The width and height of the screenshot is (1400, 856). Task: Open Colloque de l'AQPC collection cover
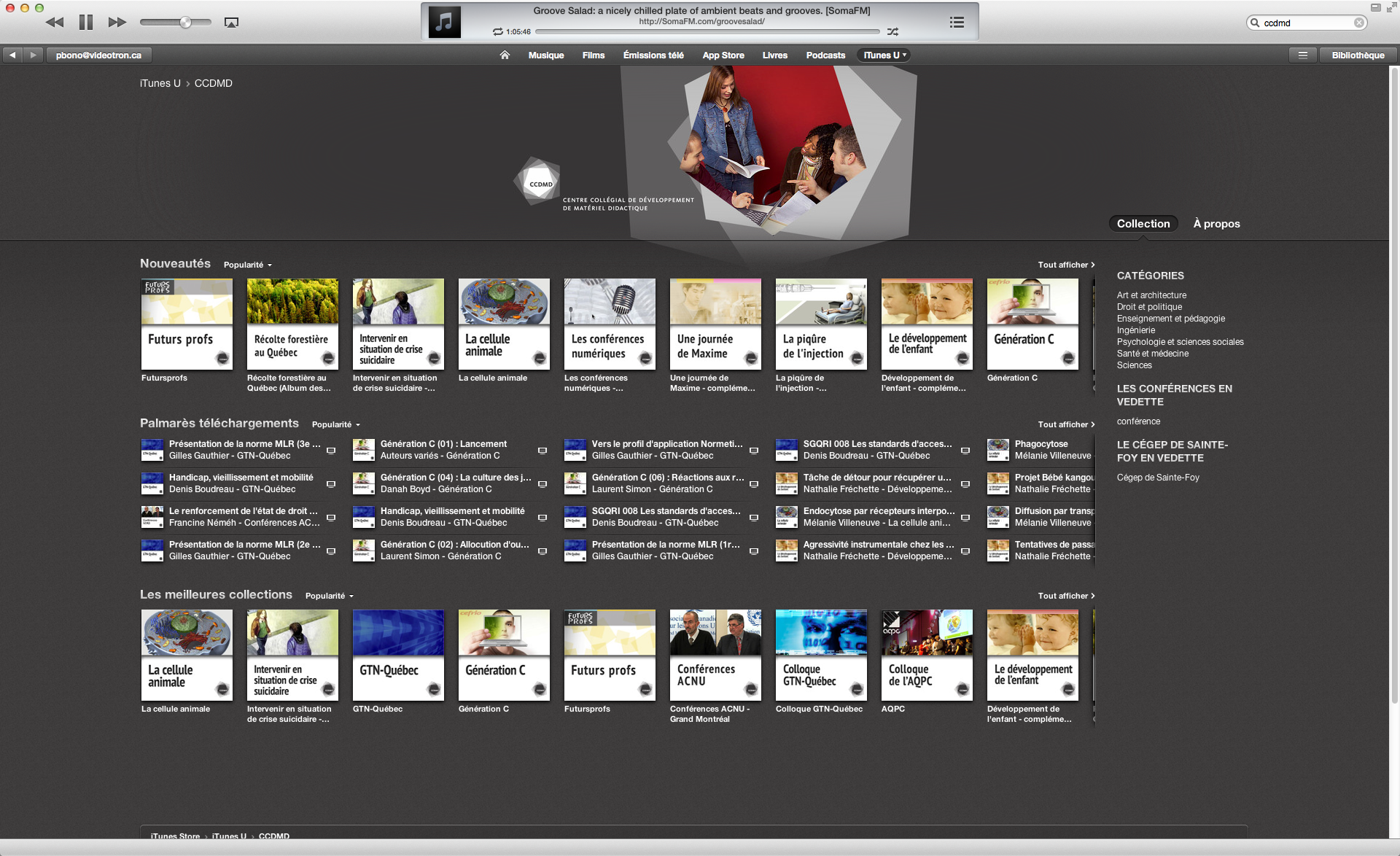tap(927, 655)
